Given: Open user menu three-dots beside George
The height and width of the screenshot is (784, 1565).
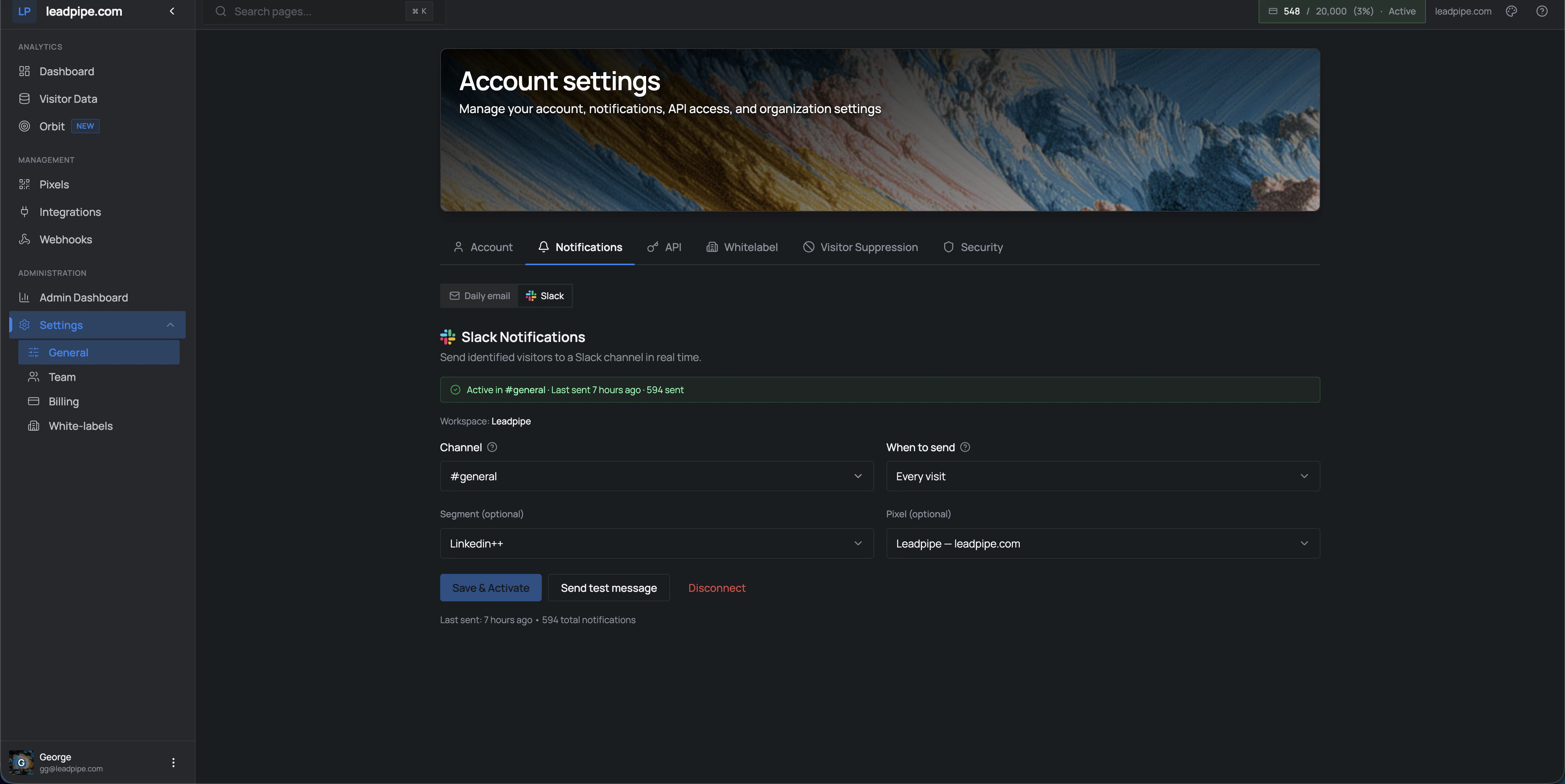Looking at the screenshot, I should tap(173, 762).
